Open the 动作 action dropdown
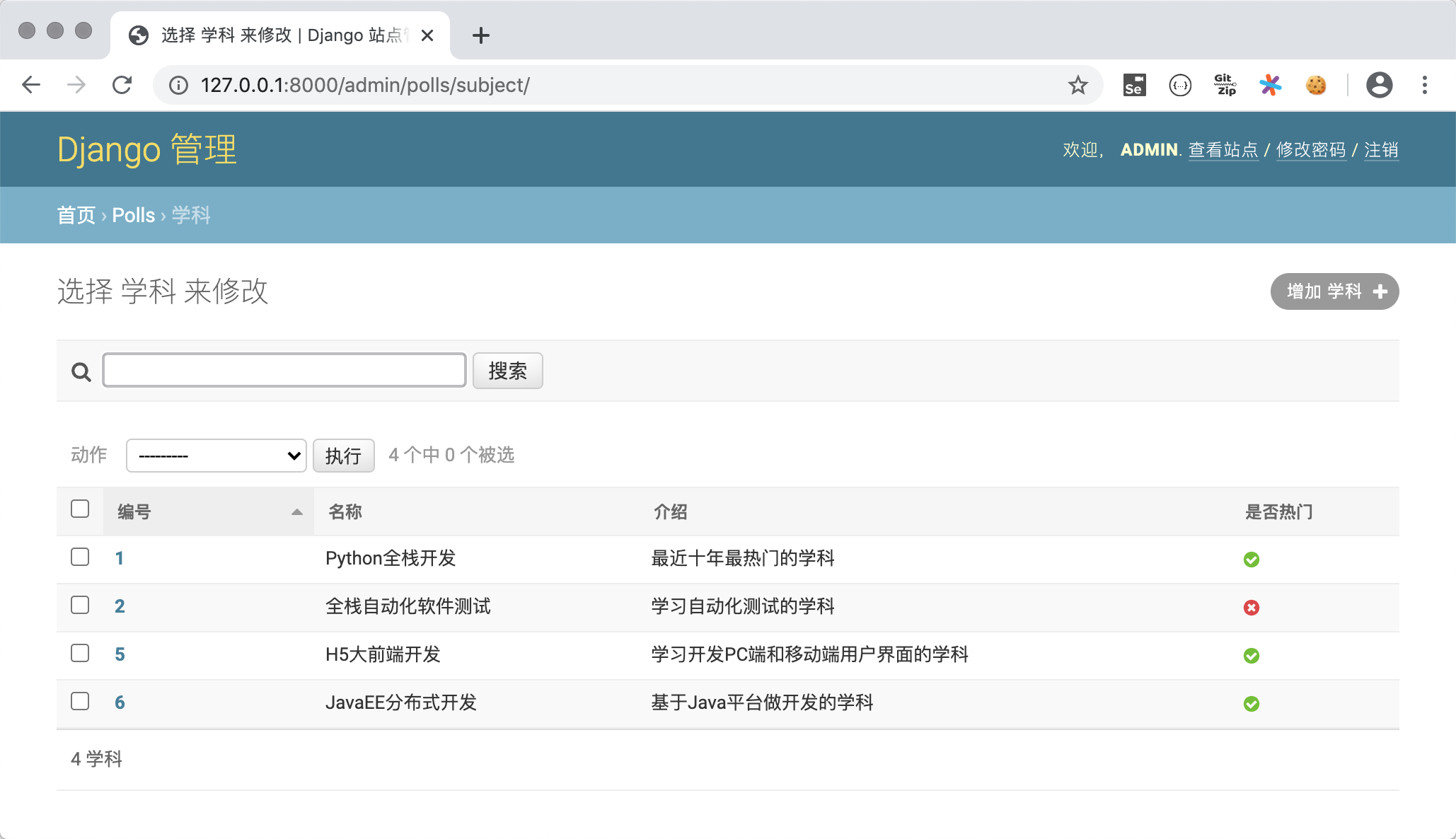1456x839 pixels. point(216,456)
